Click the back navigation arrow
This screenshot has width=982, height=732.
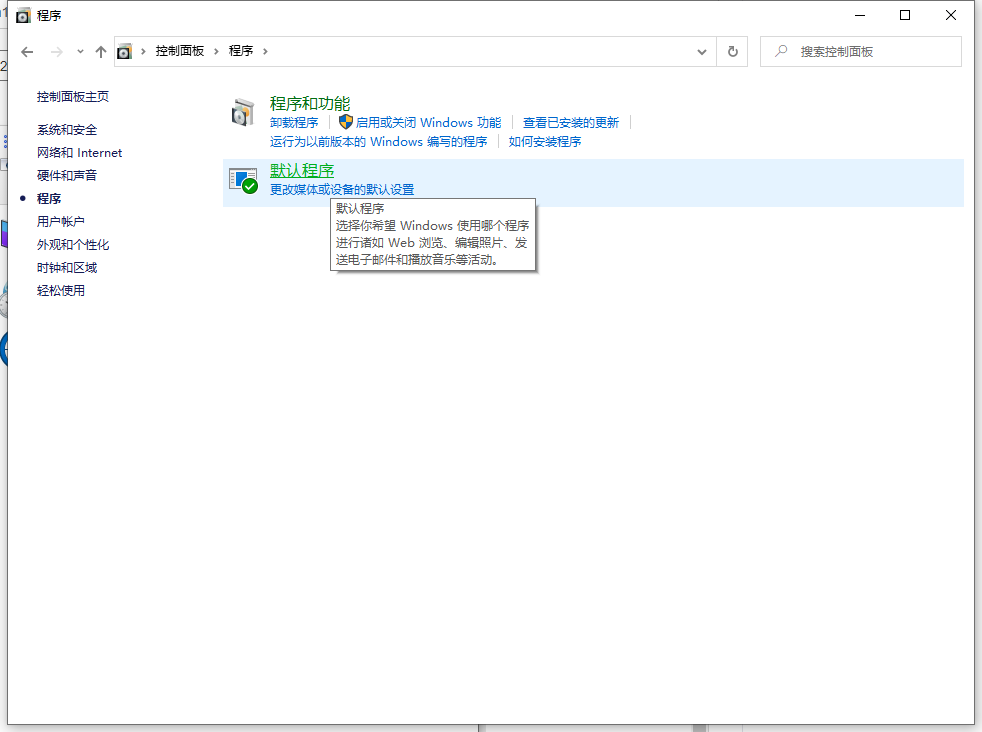point(27,51)
